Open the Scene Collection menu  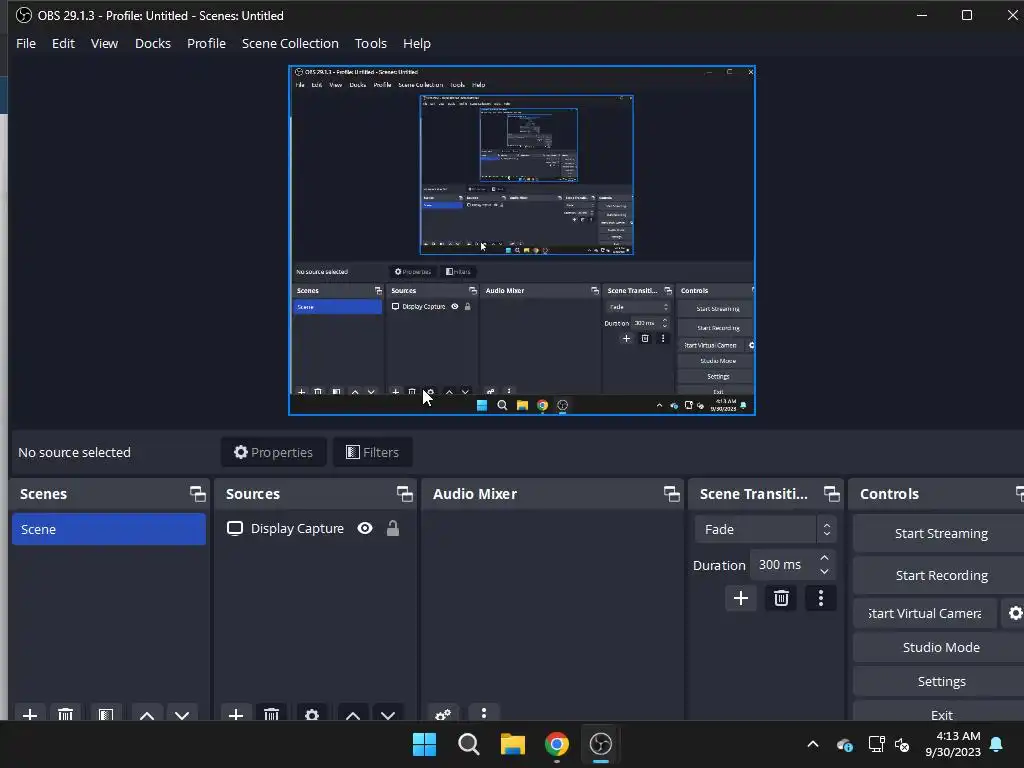tap(290, 43)
